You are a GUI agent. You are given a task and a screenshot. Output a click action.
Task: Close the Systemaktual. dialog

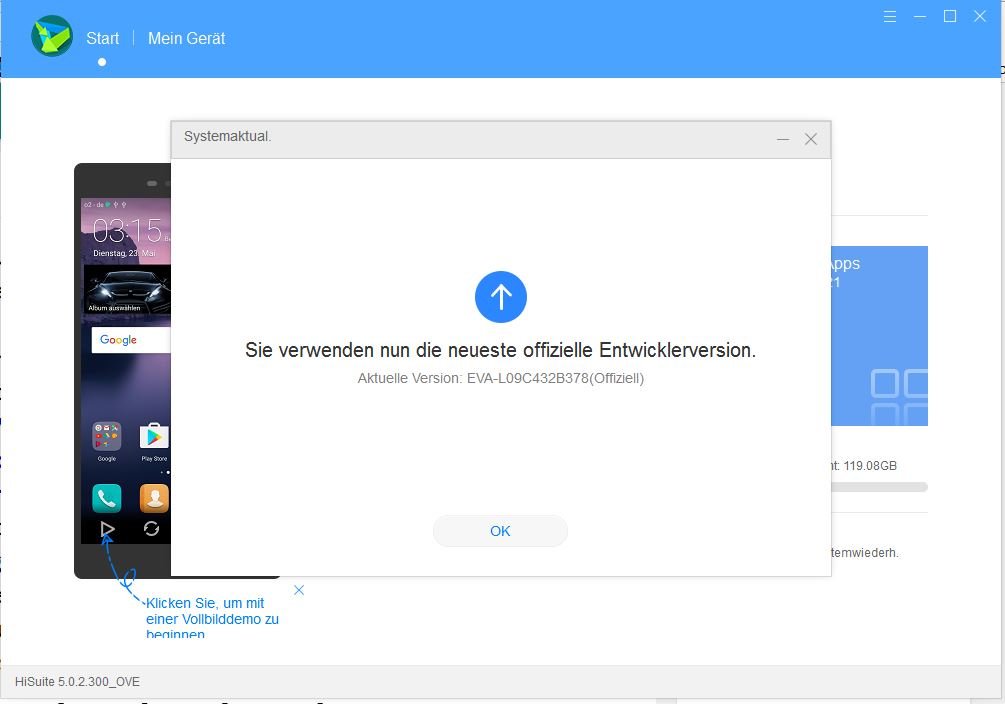tap(811, 139)
